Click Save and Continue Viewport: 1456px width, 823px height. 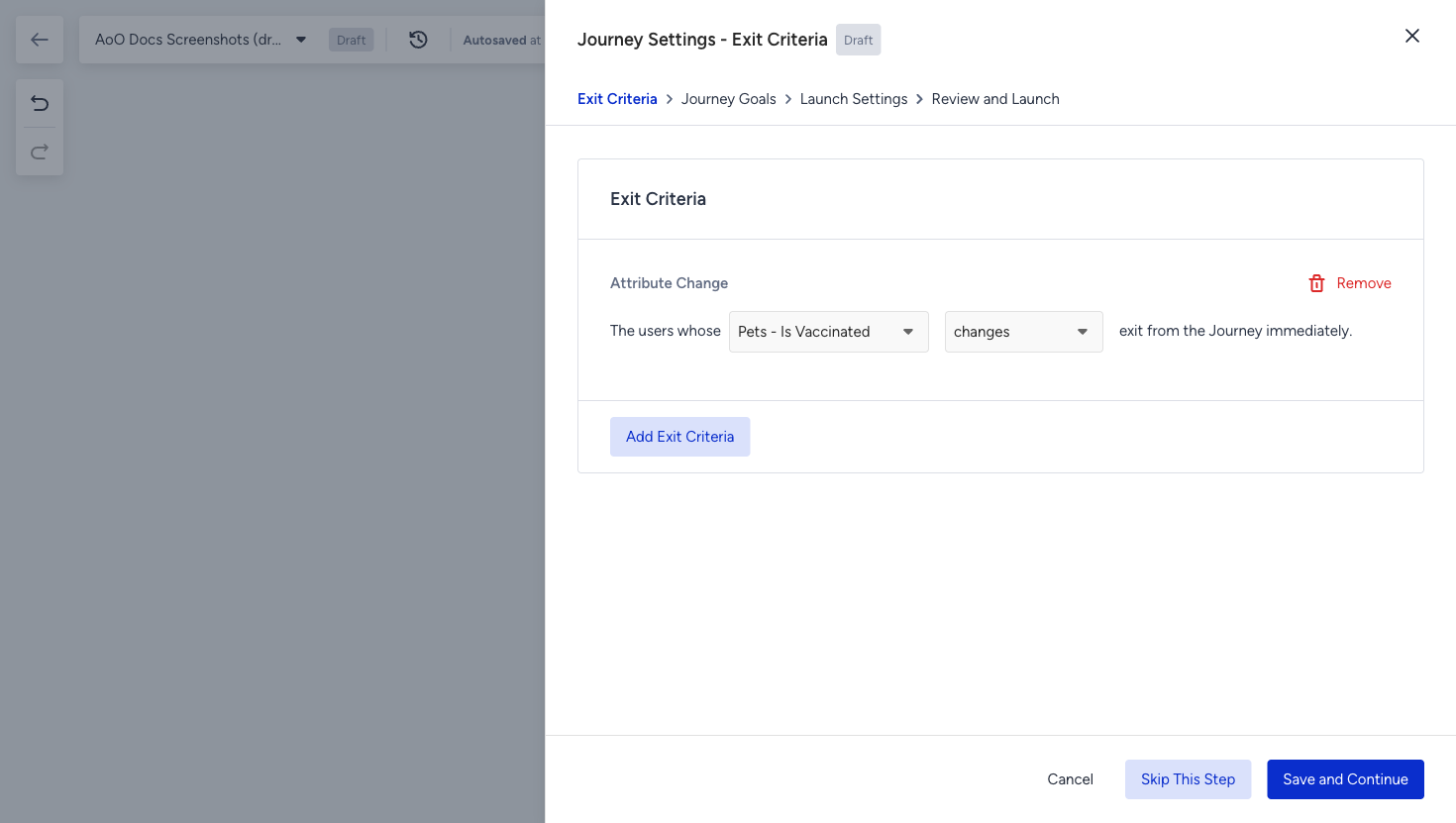1346,779
